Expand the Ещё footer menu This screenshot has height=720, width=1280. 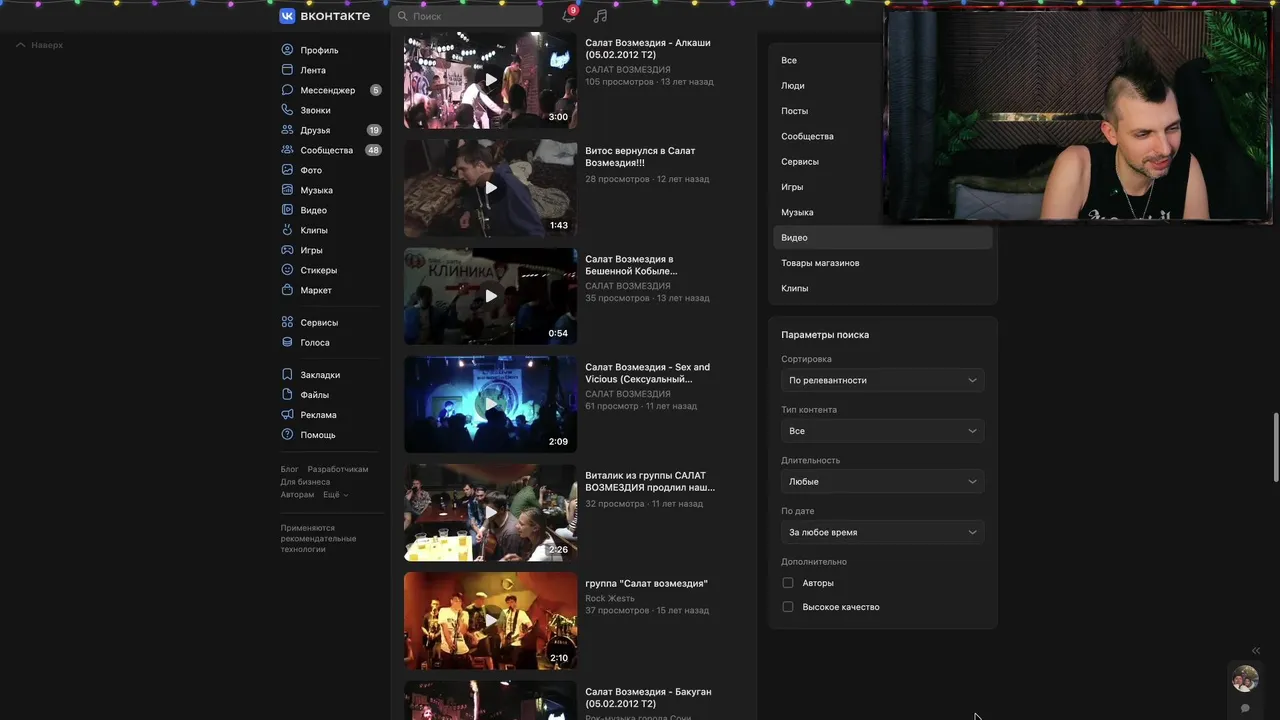335,495
